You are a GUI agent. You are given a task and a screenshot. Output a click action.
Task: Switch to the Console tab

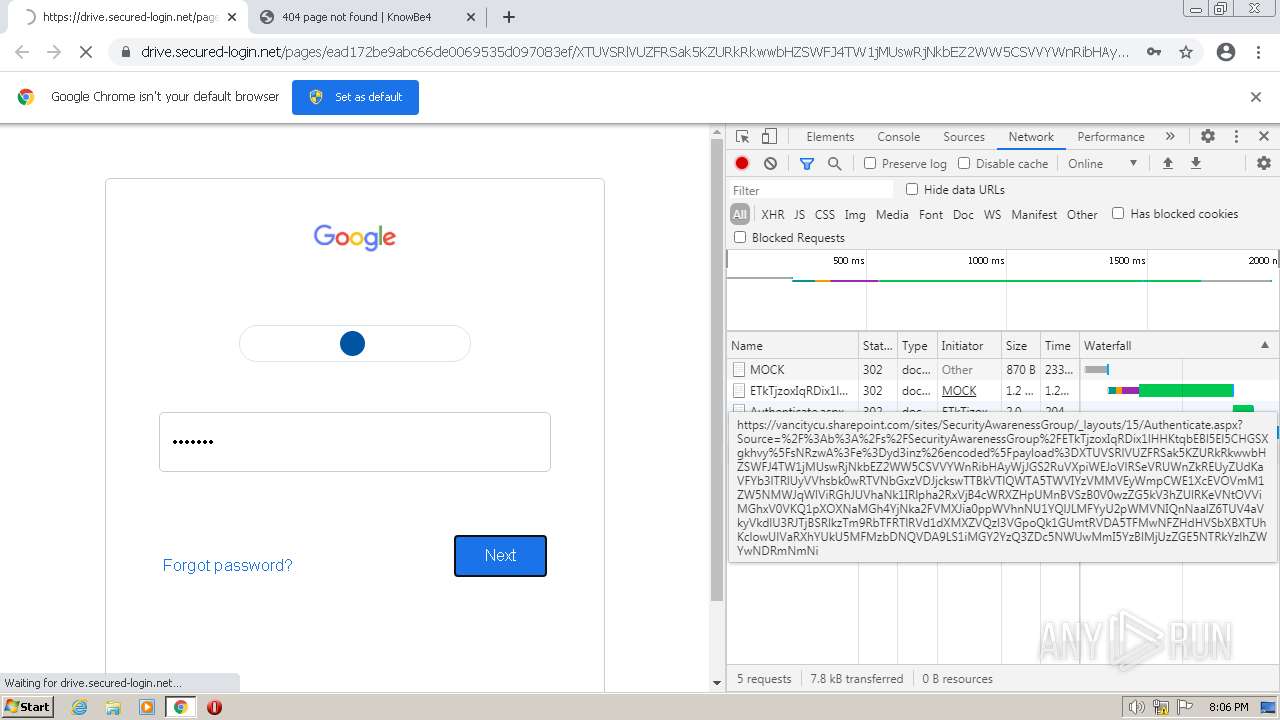tap(898, 136)
